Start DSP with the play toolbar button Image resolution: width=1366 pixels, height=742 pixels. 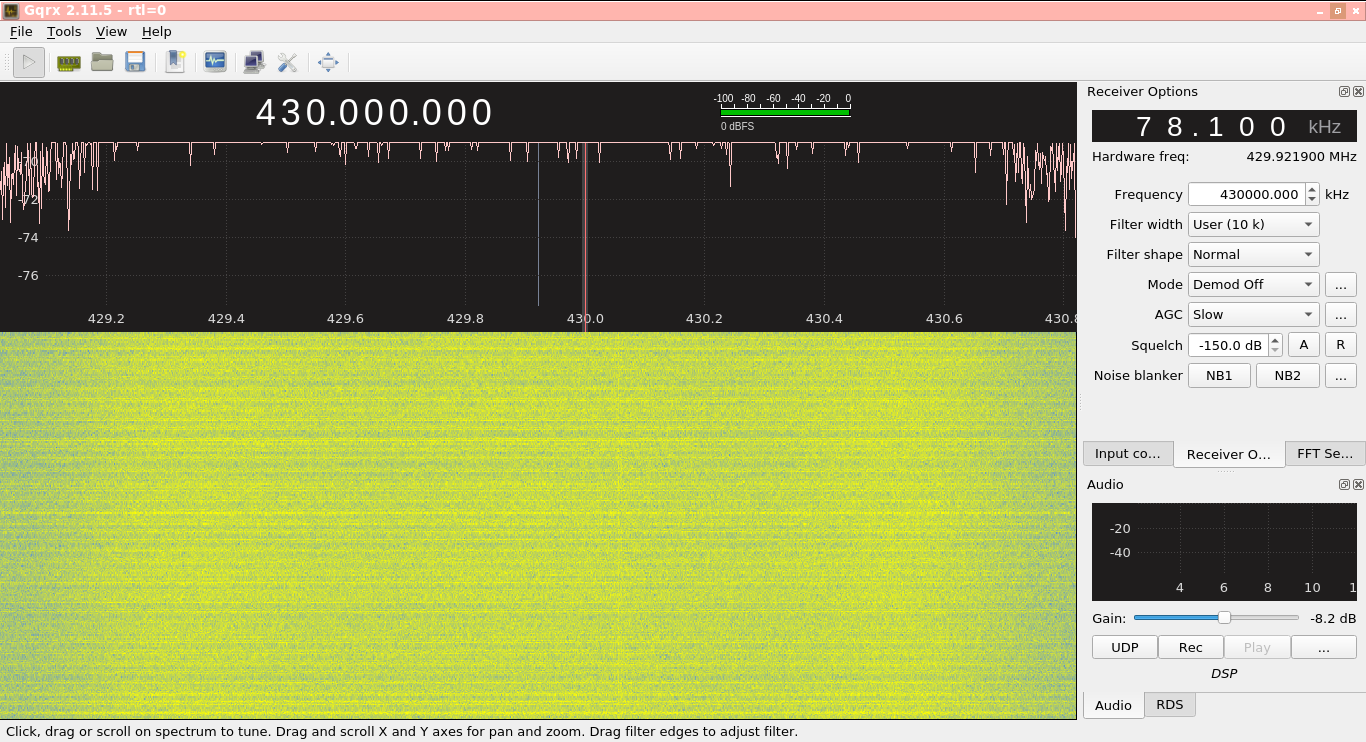coord(29,62)
